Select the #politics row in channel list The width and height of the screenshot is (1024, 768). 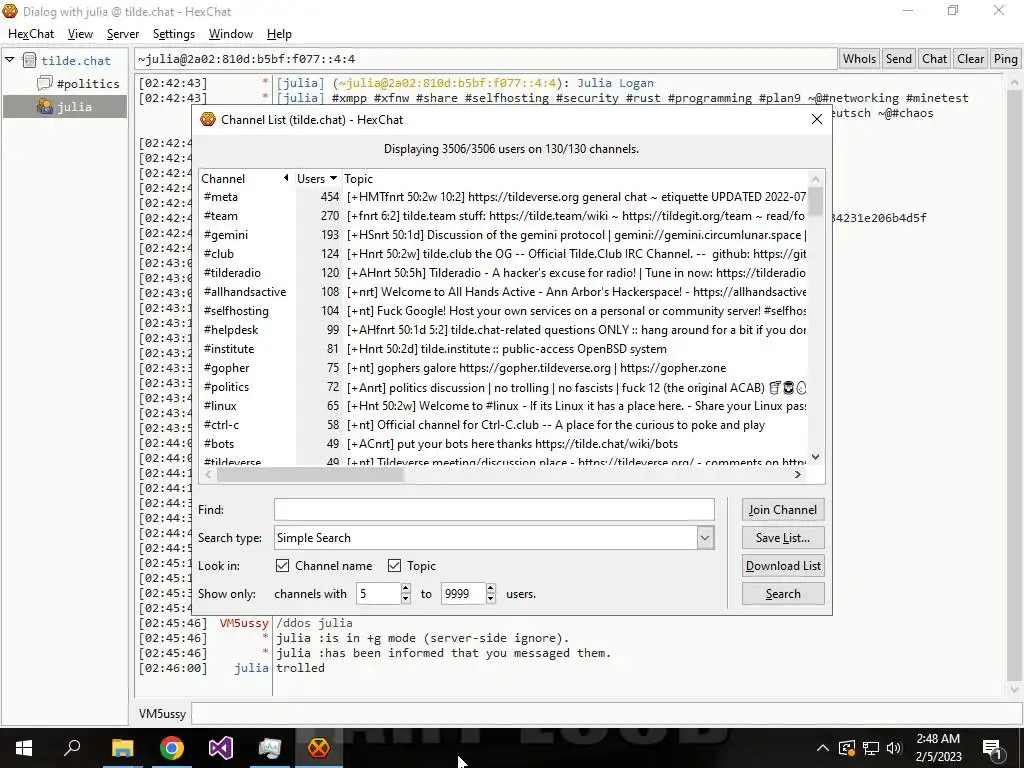tap(504, 387)
